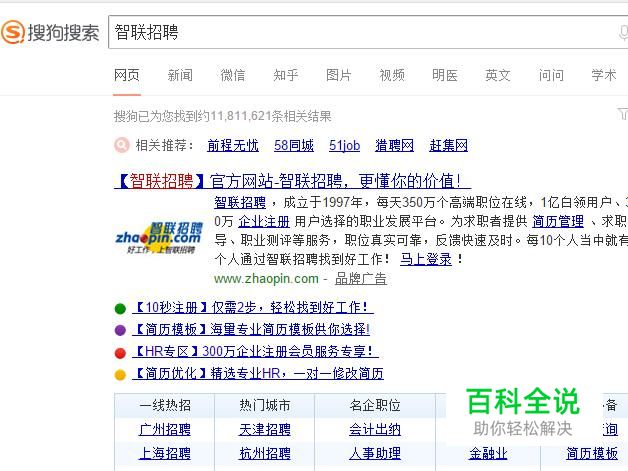Click the 简历模板 link in the bottom table

tap(592, 453)
